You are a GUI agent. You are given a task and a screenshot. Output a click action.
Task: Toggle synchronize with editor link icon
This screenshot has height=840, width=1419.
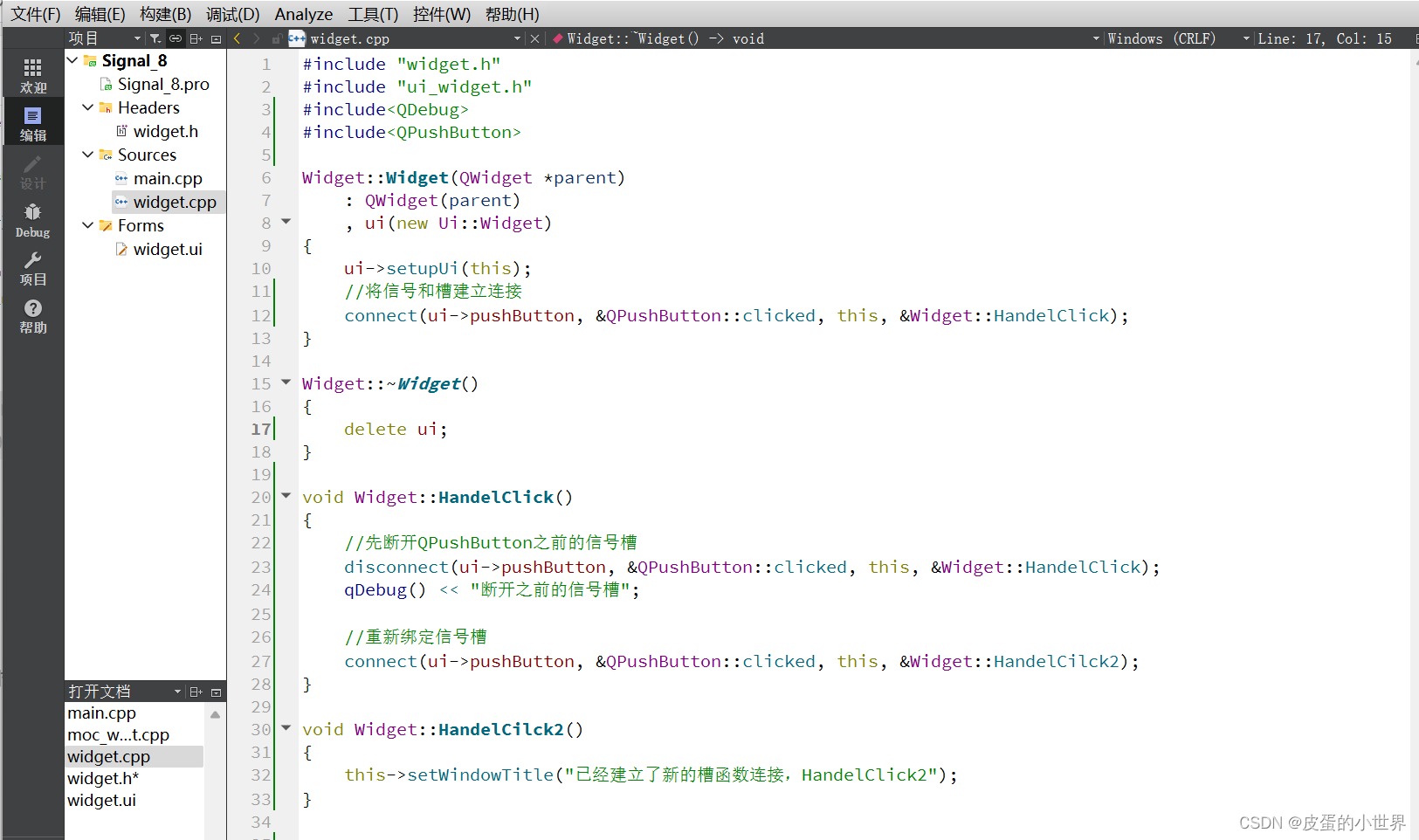coord(176,38)
